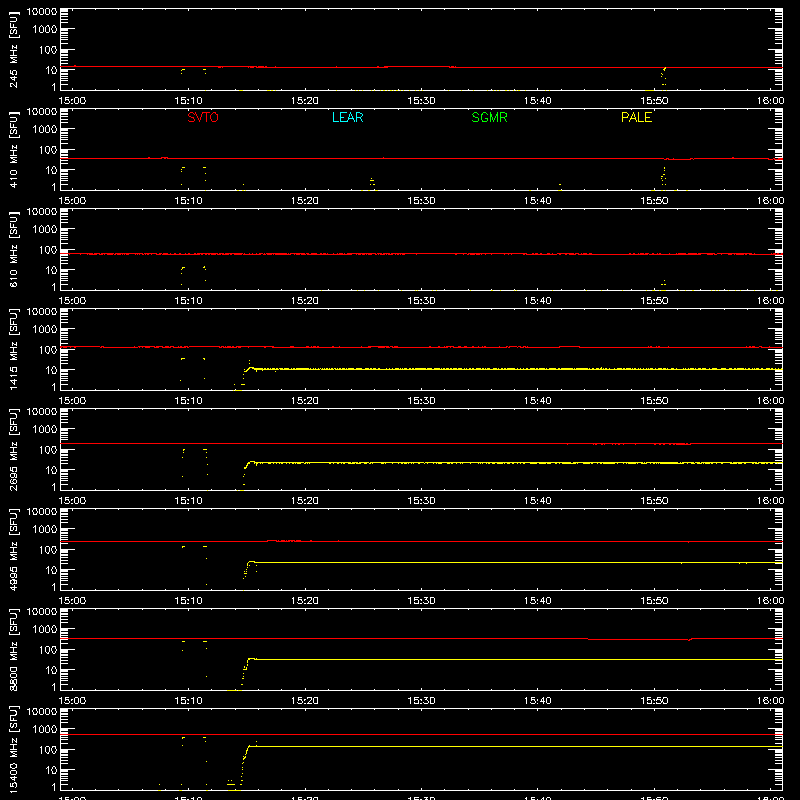Click '15:50' time label under 610 MHz panel

coord(654,301)
